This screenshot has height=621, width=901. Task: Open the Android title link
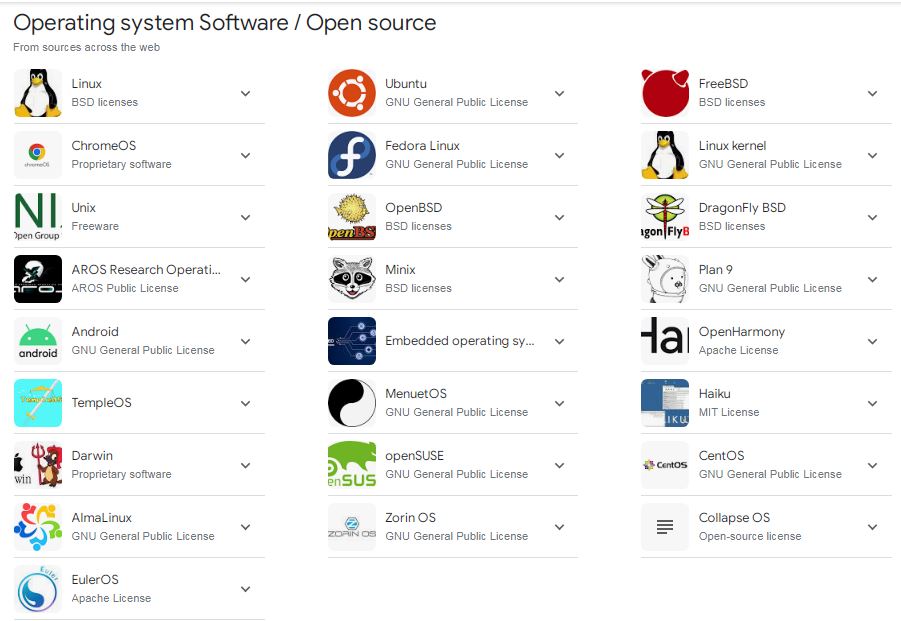95,331
